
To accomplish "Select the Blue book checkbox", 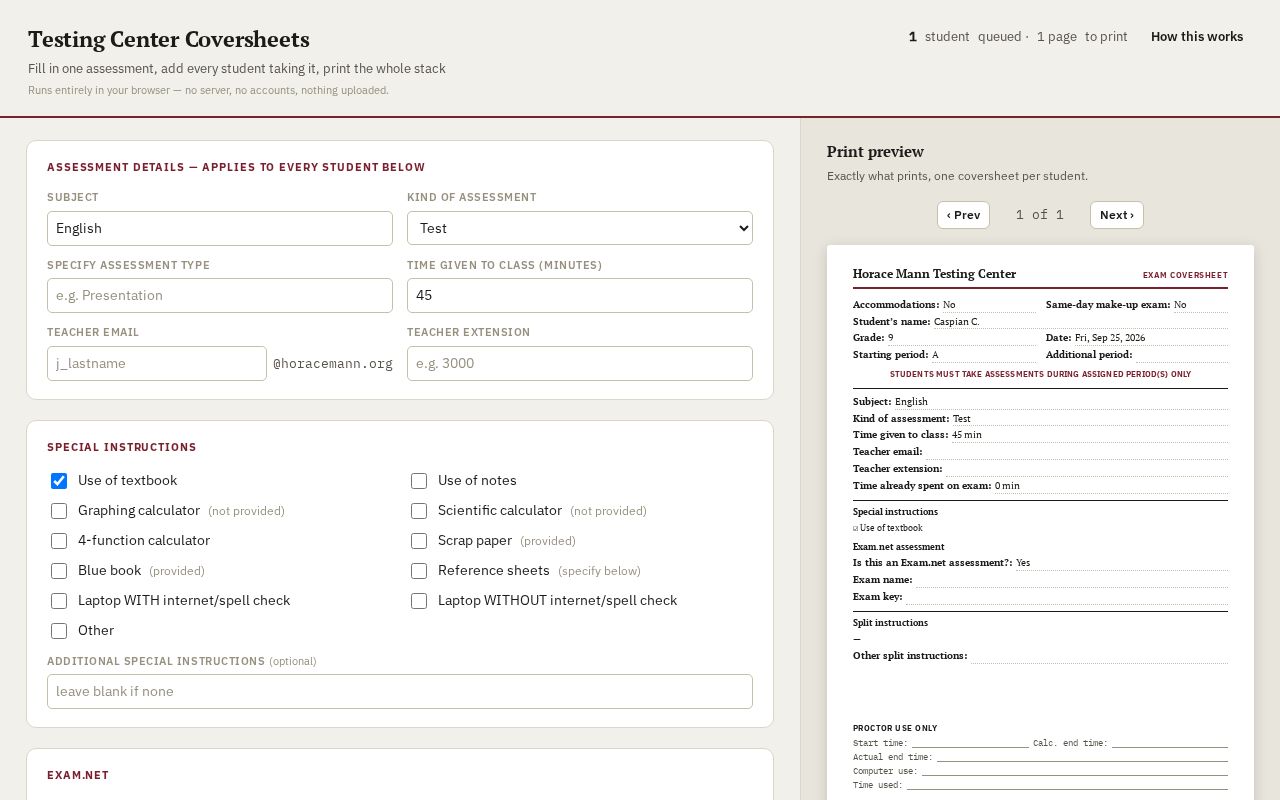I will [x=59, y=571].
